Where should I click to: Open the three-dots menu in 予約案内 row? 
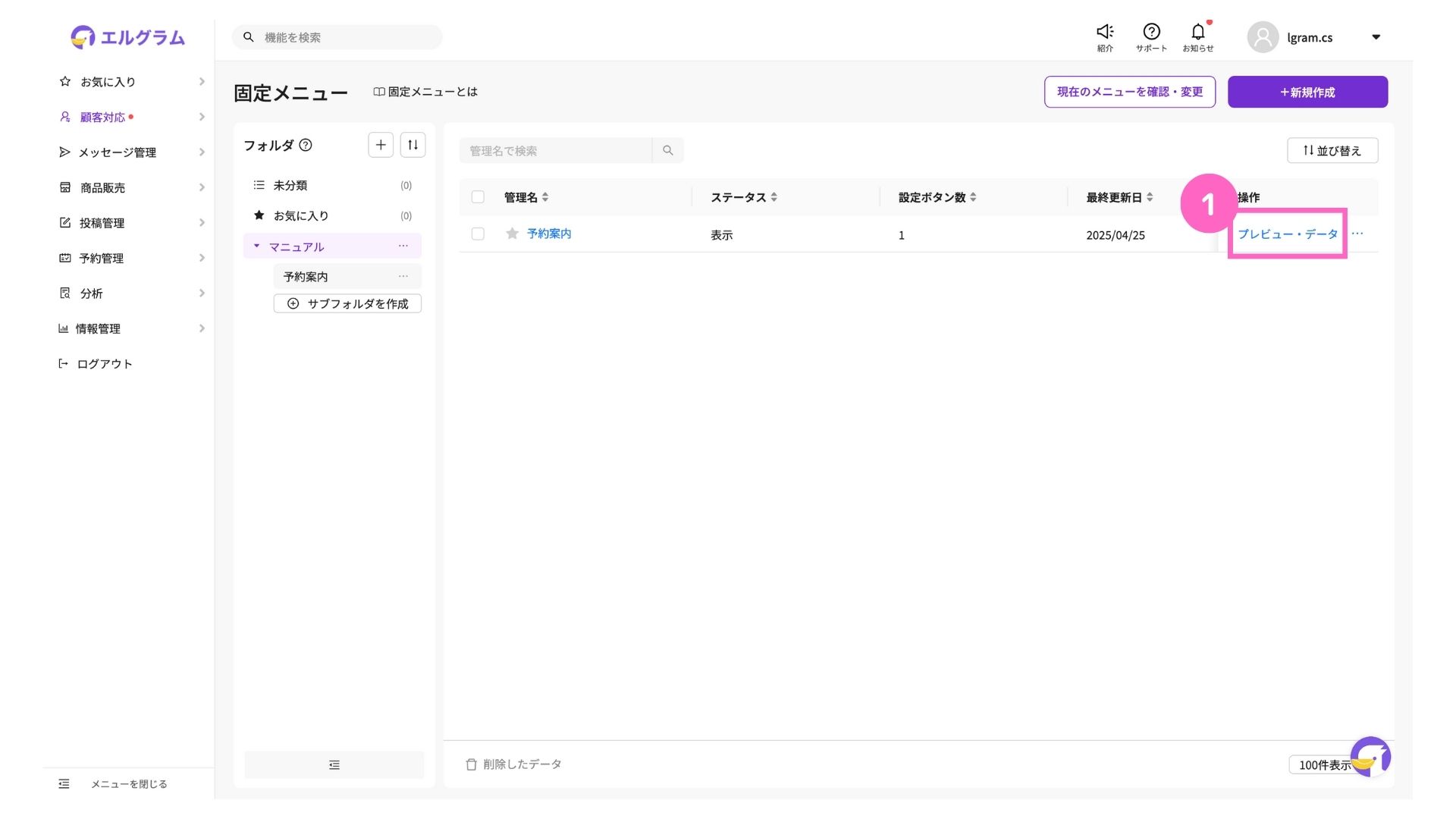1357,234
